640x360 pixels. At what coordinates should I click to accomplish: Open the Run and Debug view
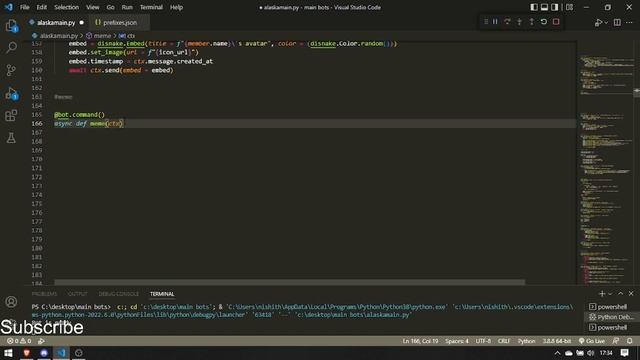point(11,93)
